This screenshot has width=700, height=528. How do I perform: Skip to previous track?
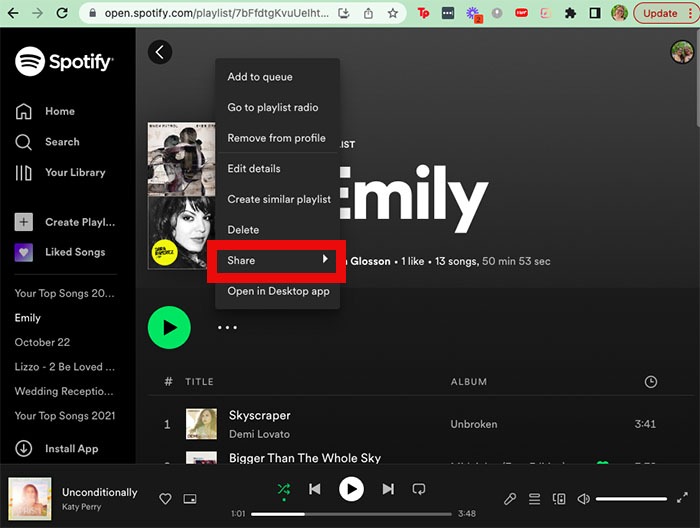pyautogui.click(x=315, y=489)
